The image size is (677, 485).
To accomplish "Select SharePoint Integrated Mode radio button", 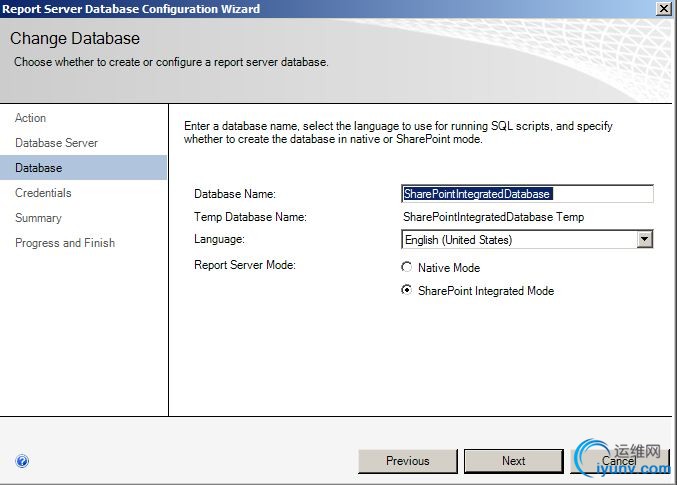I will (x=406, y=290).
